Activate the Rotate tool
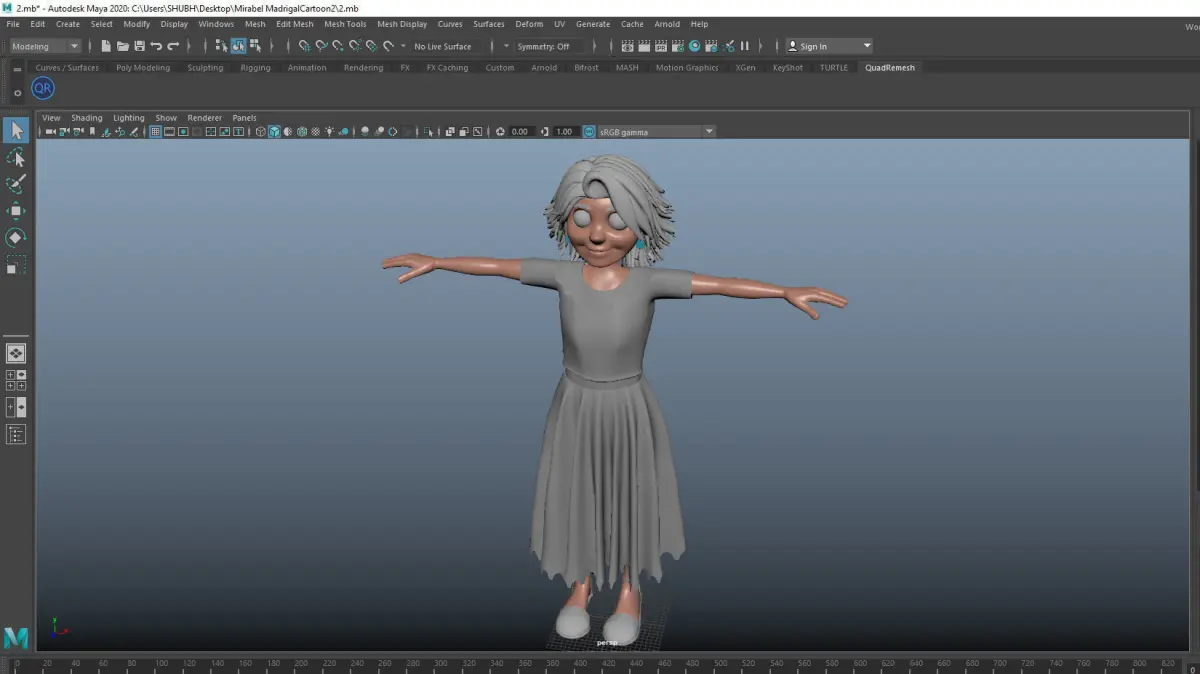 [16, 238]
